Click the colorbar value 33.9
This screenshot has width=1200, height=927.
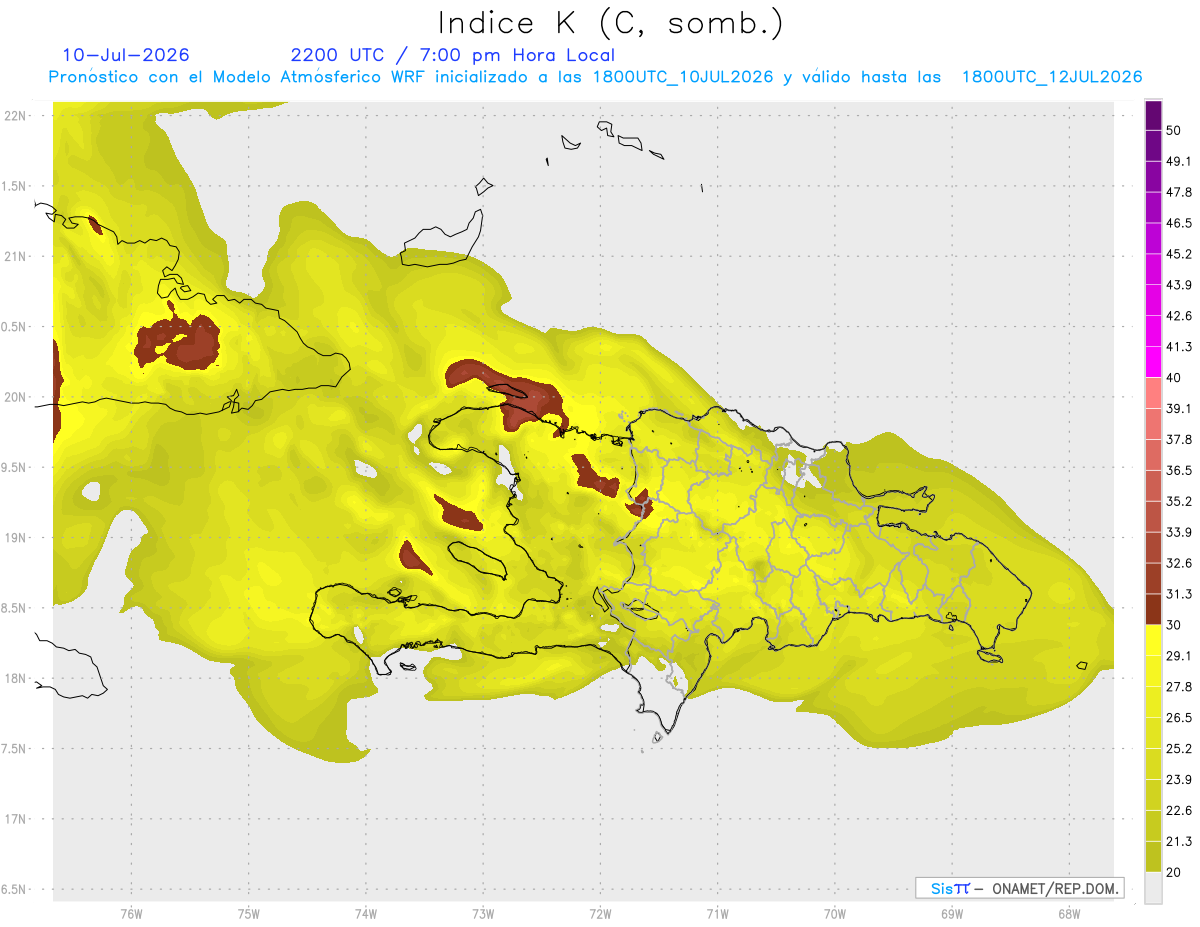[1180, 532]
